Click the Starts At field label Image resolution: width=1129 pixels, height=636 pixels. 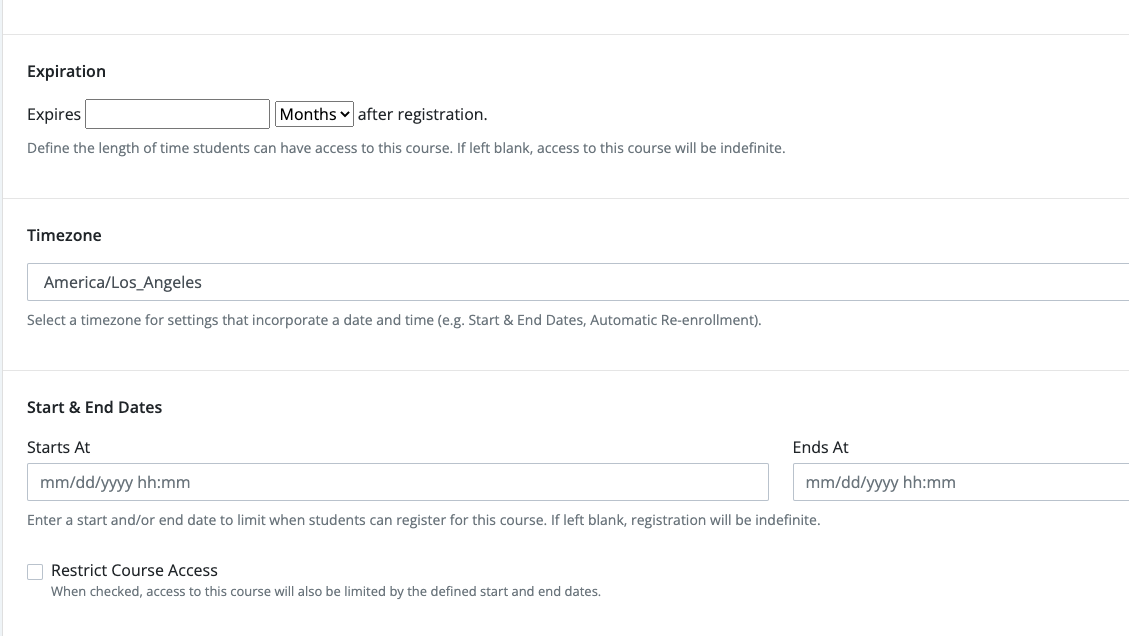[58, 447]
